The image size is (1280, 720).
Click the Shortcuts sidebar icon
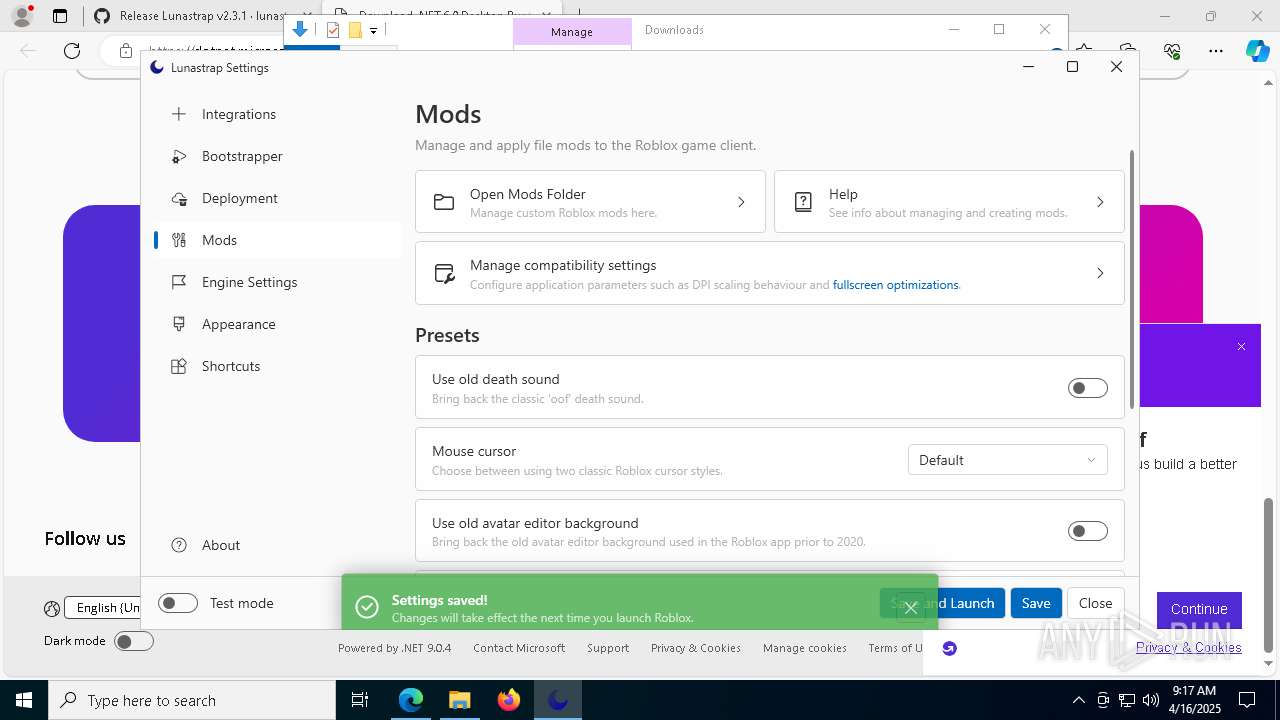pos(179,366)
